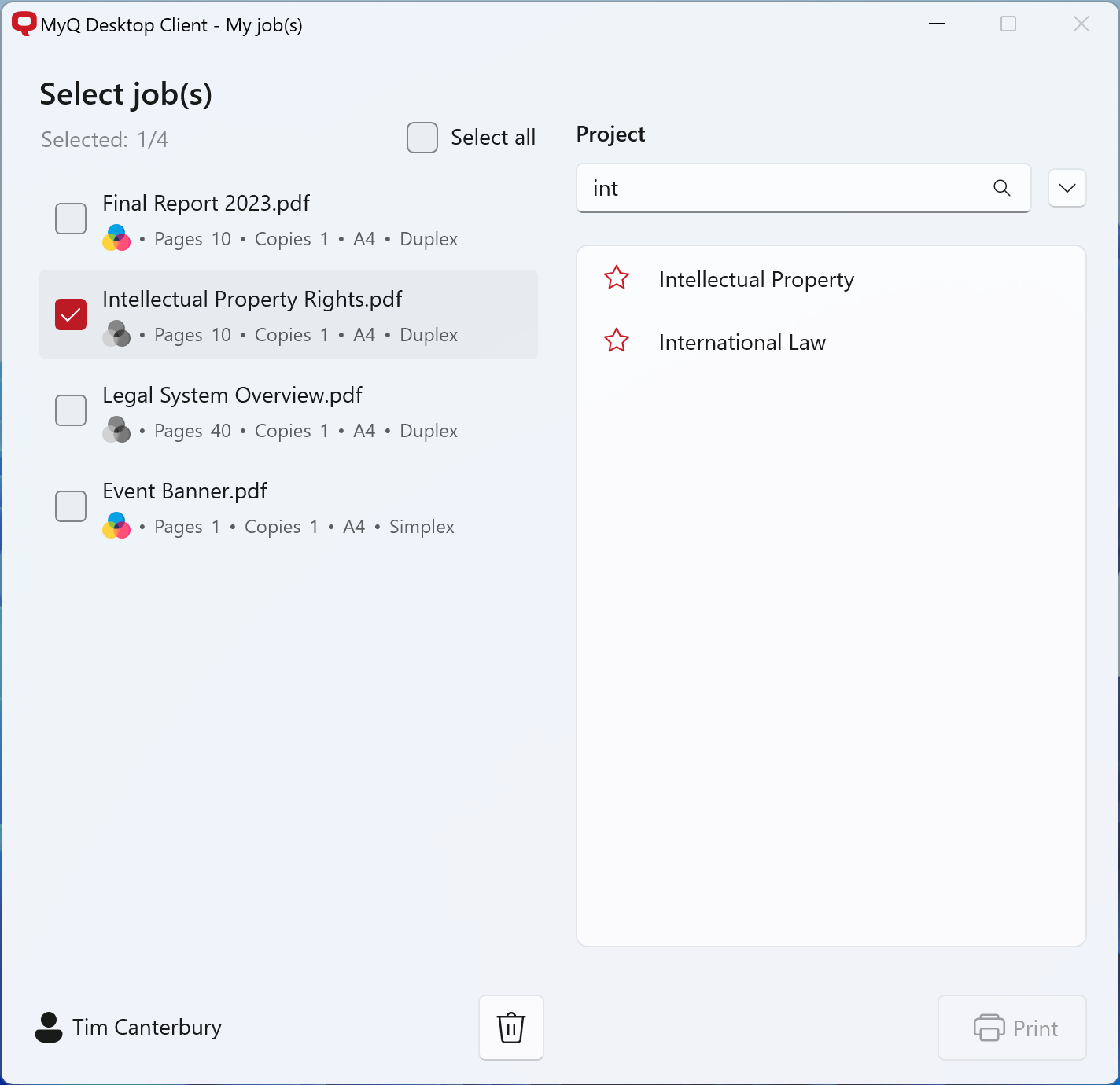Check the Final Report 2023.pdf checkbox
This screenshot has width=1120, height=1085.
point(71,219)
